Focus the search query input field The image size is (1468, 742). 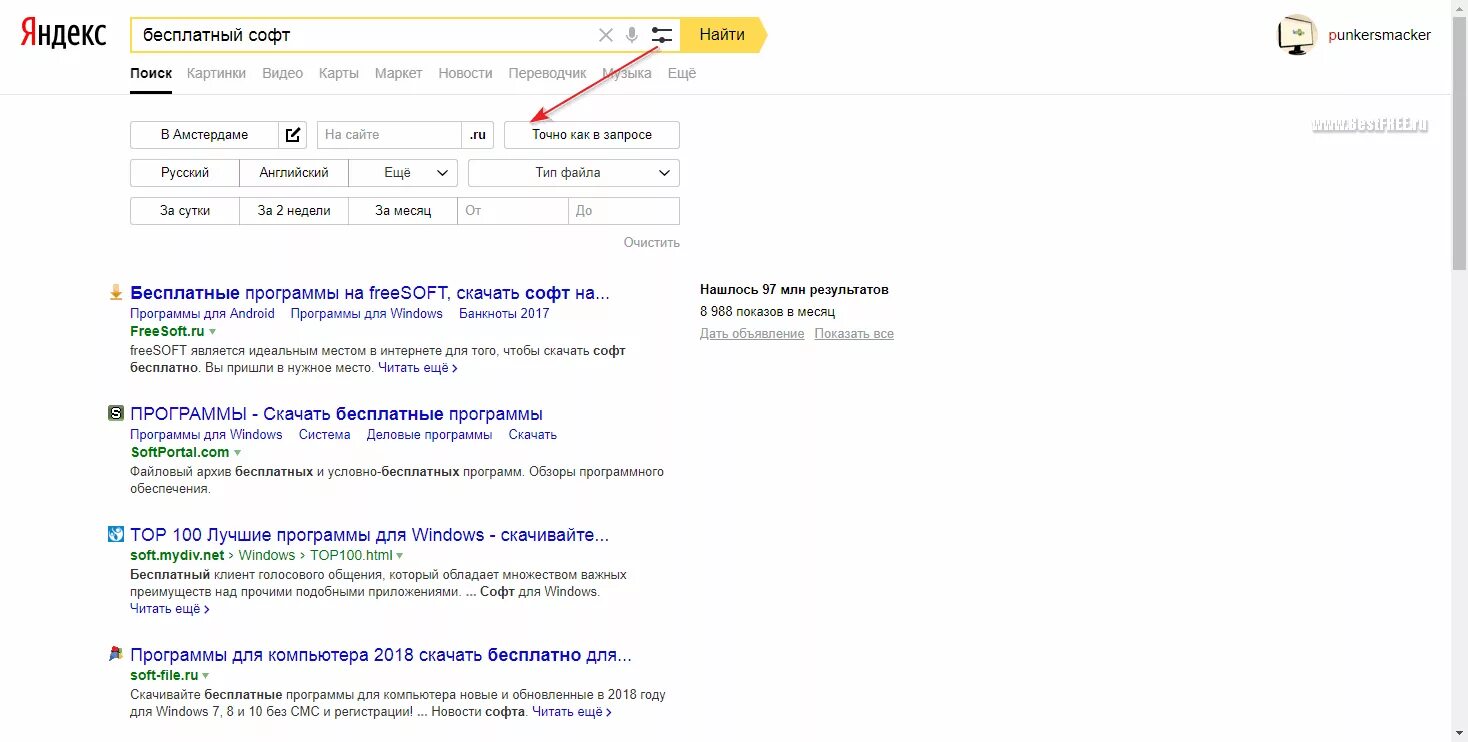pyautogui.click(x=365, y=35)
